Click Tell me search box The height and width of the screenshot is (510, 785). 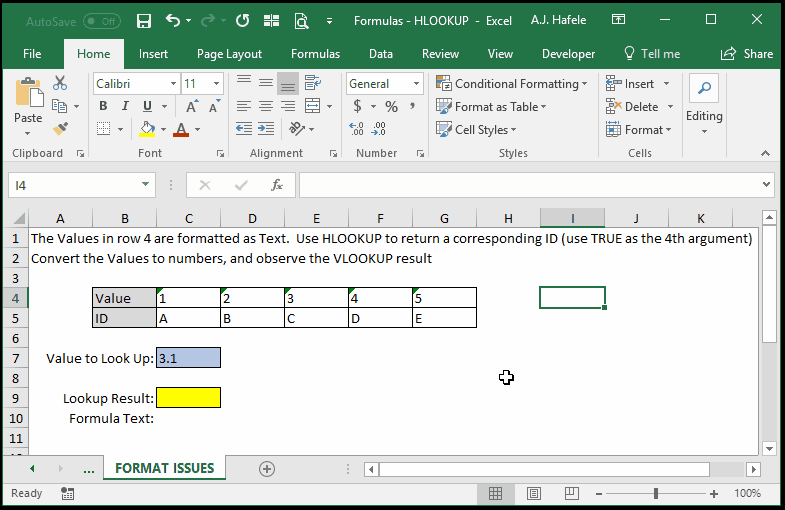[652, 54]
